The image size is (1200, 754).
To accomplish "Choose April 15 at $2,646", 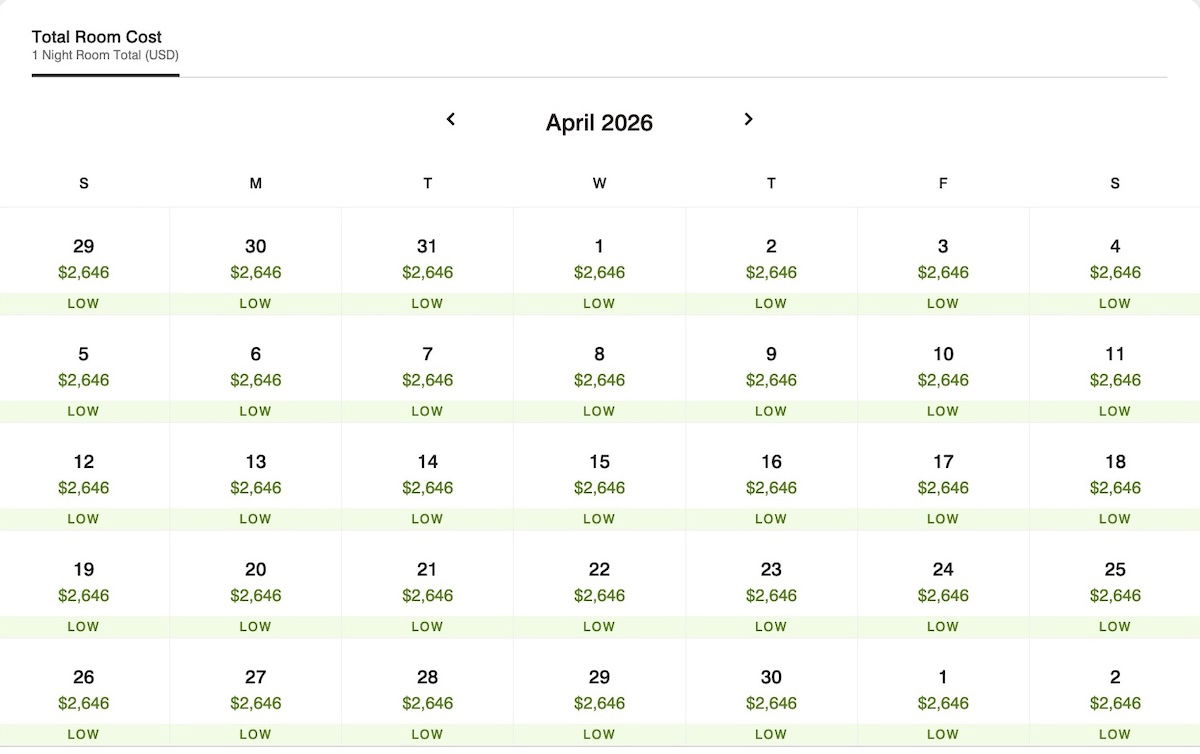I will [x=599, y=477].
